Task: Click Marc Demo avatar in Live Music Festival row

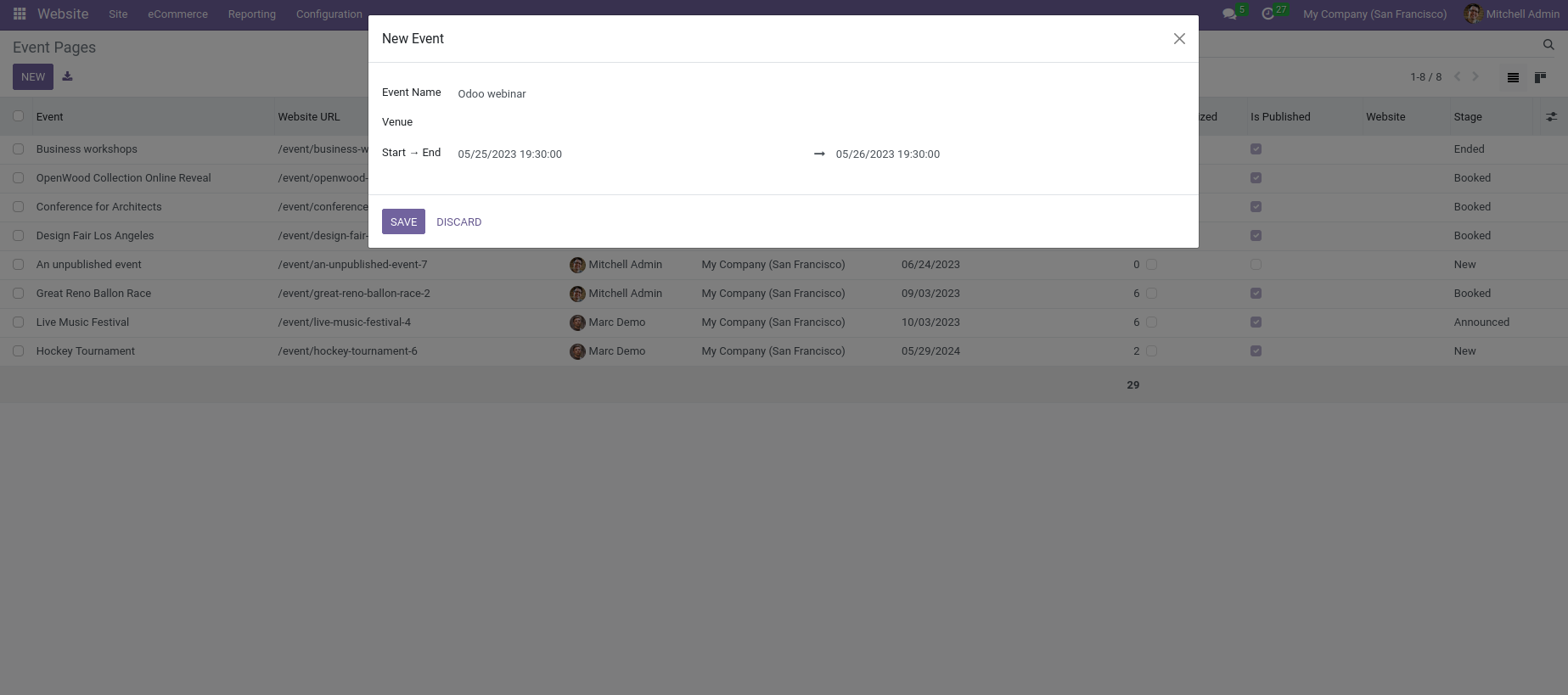Action: pos(577,322)
